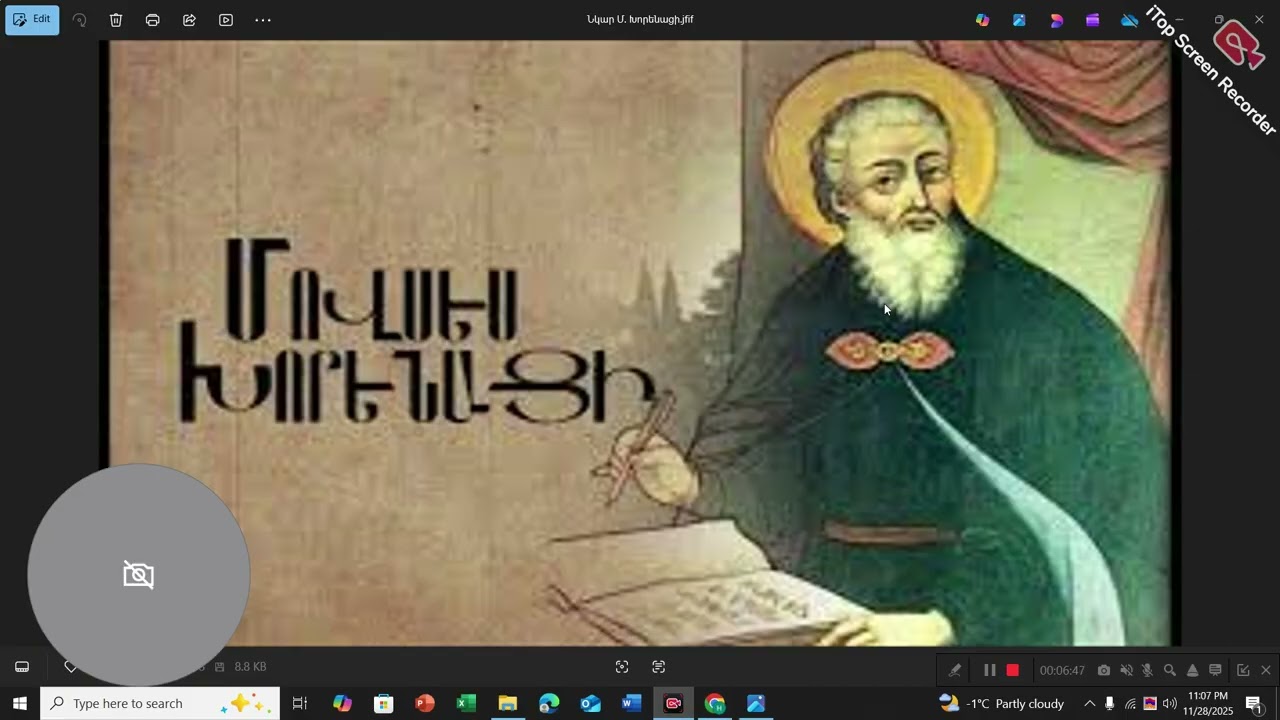Open Task View on the taskbar
1280x720 pixels.
click(299, 703)
